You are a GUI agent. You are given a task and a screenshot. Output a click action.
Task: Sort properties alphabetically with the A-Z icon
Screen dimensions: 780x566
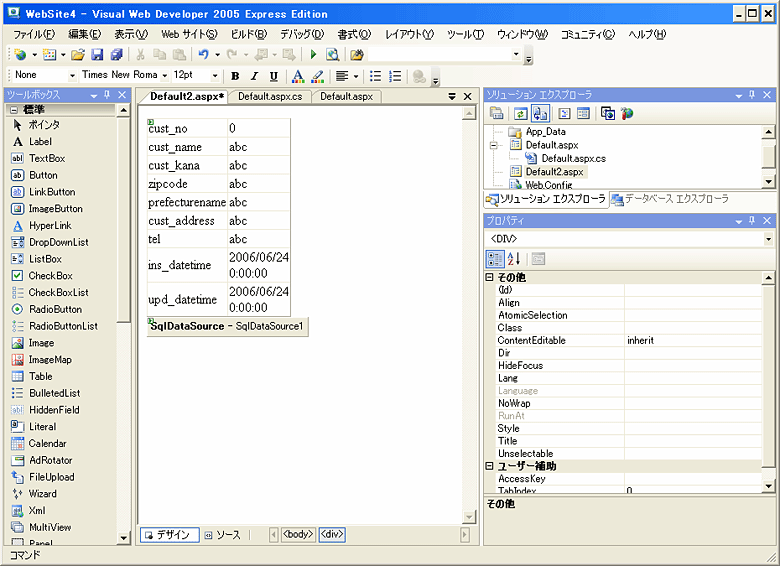(x=515, y=259)
